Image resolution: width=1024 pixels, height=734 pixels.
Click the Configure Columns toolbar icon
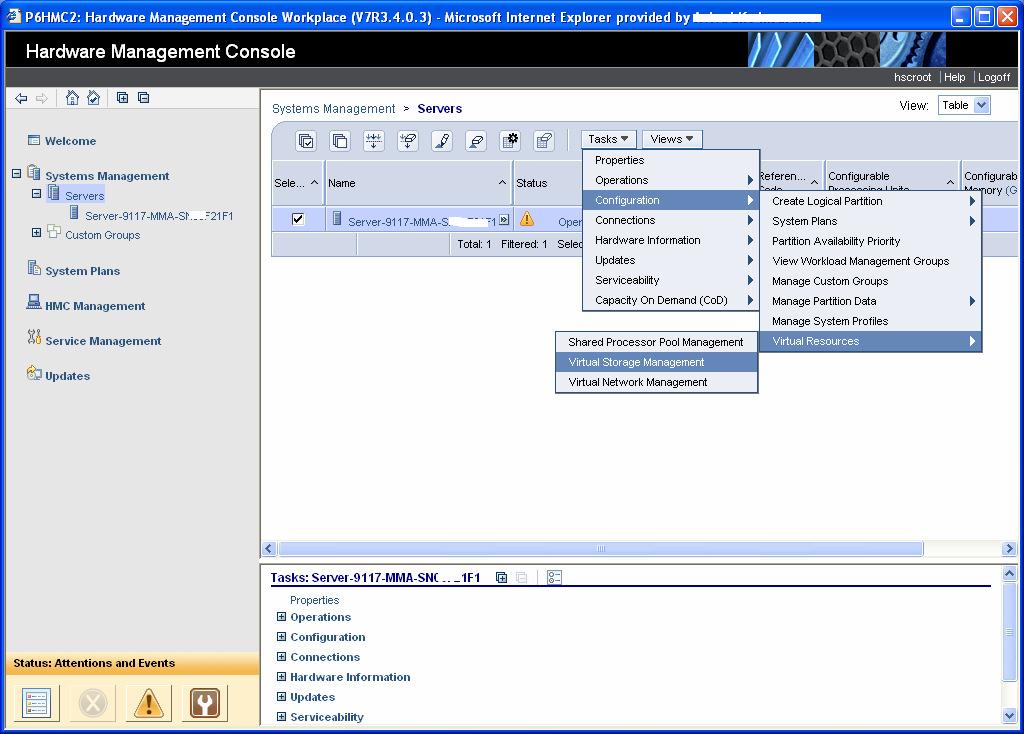click(510, 140)
